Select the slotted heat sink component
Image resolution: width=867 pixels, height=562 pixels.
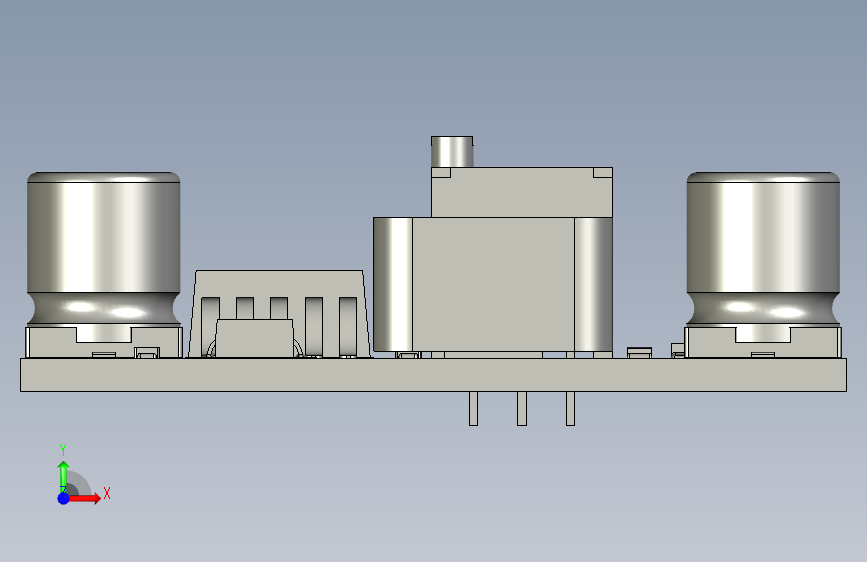tap(279, 285)
